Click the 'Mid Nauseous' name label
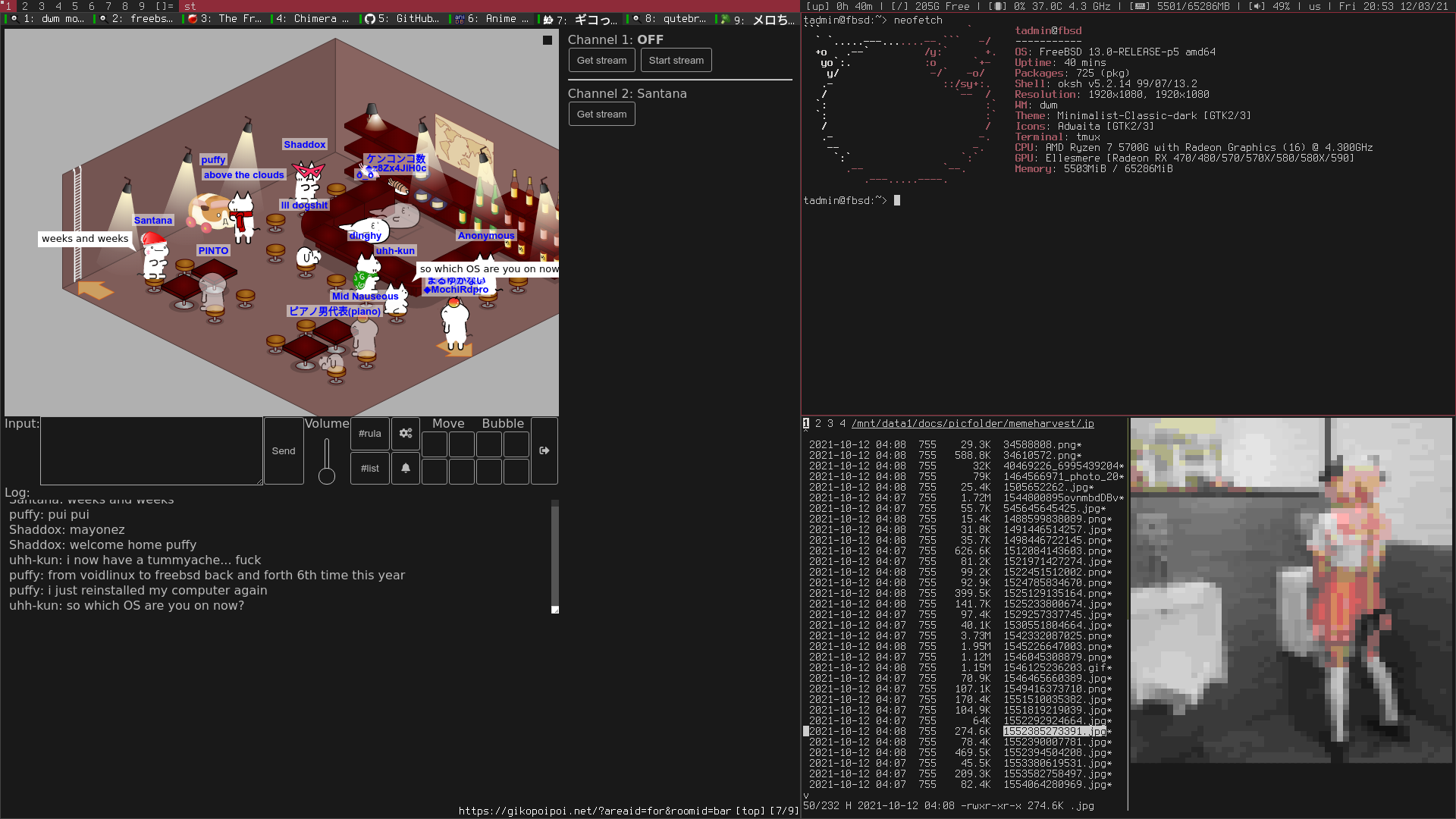 (x=365, y=296)
